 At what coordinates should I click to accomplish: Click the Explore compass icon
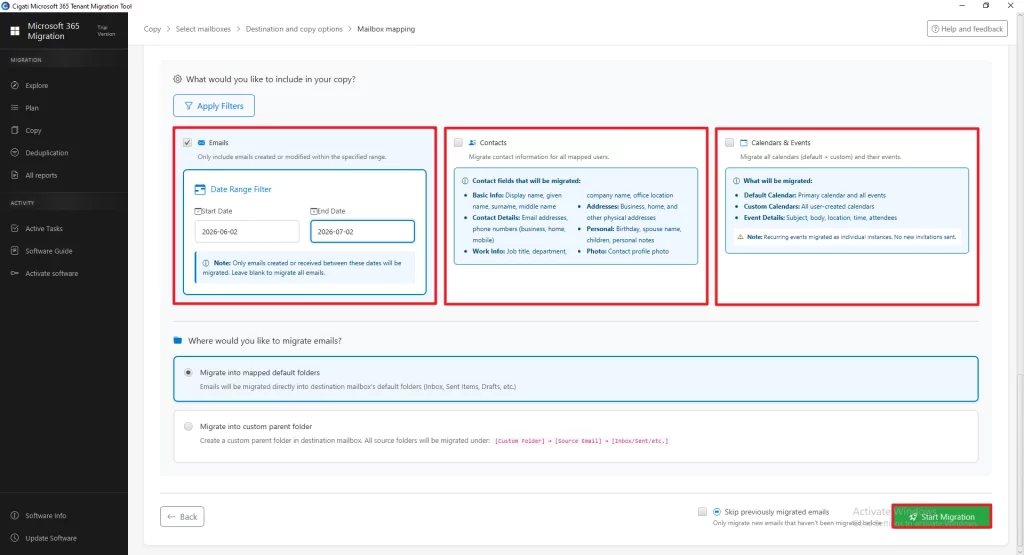tap(14, 86)
